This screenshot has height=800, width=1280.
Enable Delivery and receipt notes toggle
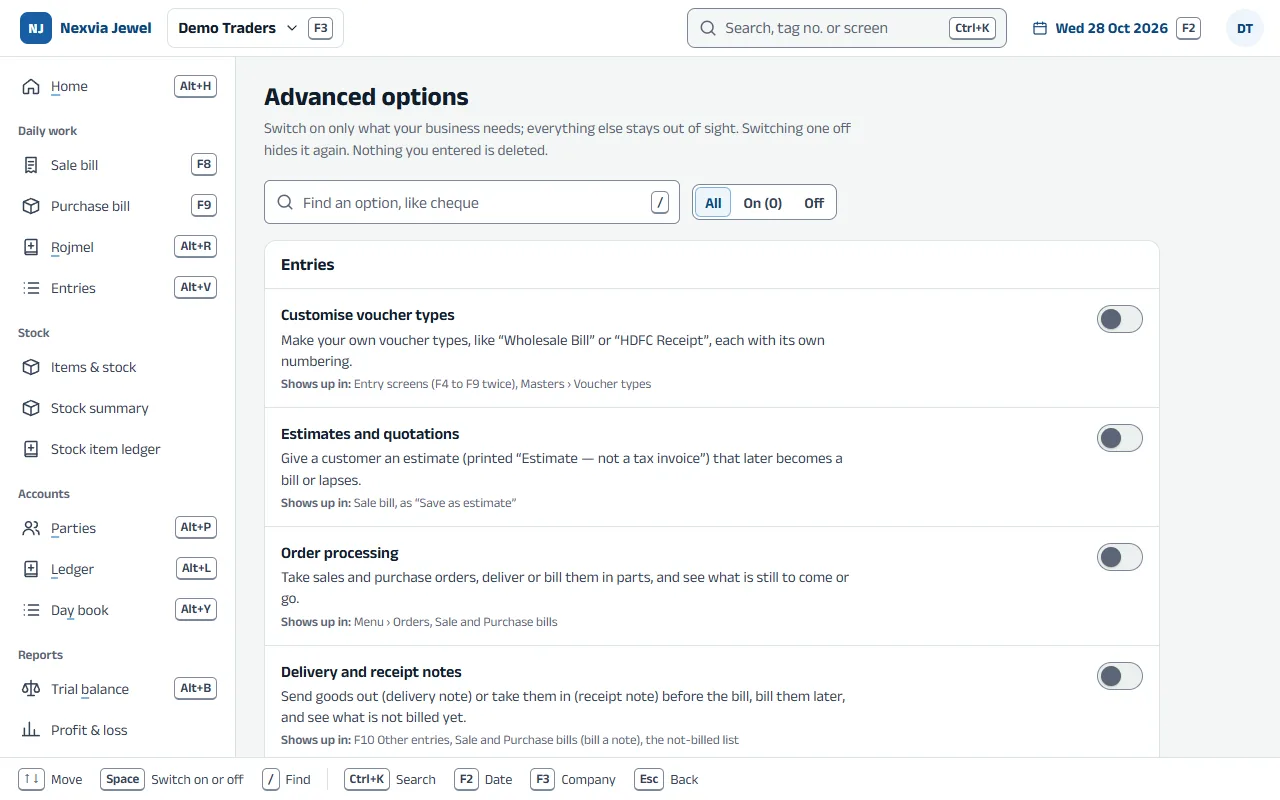point(1120,676)
